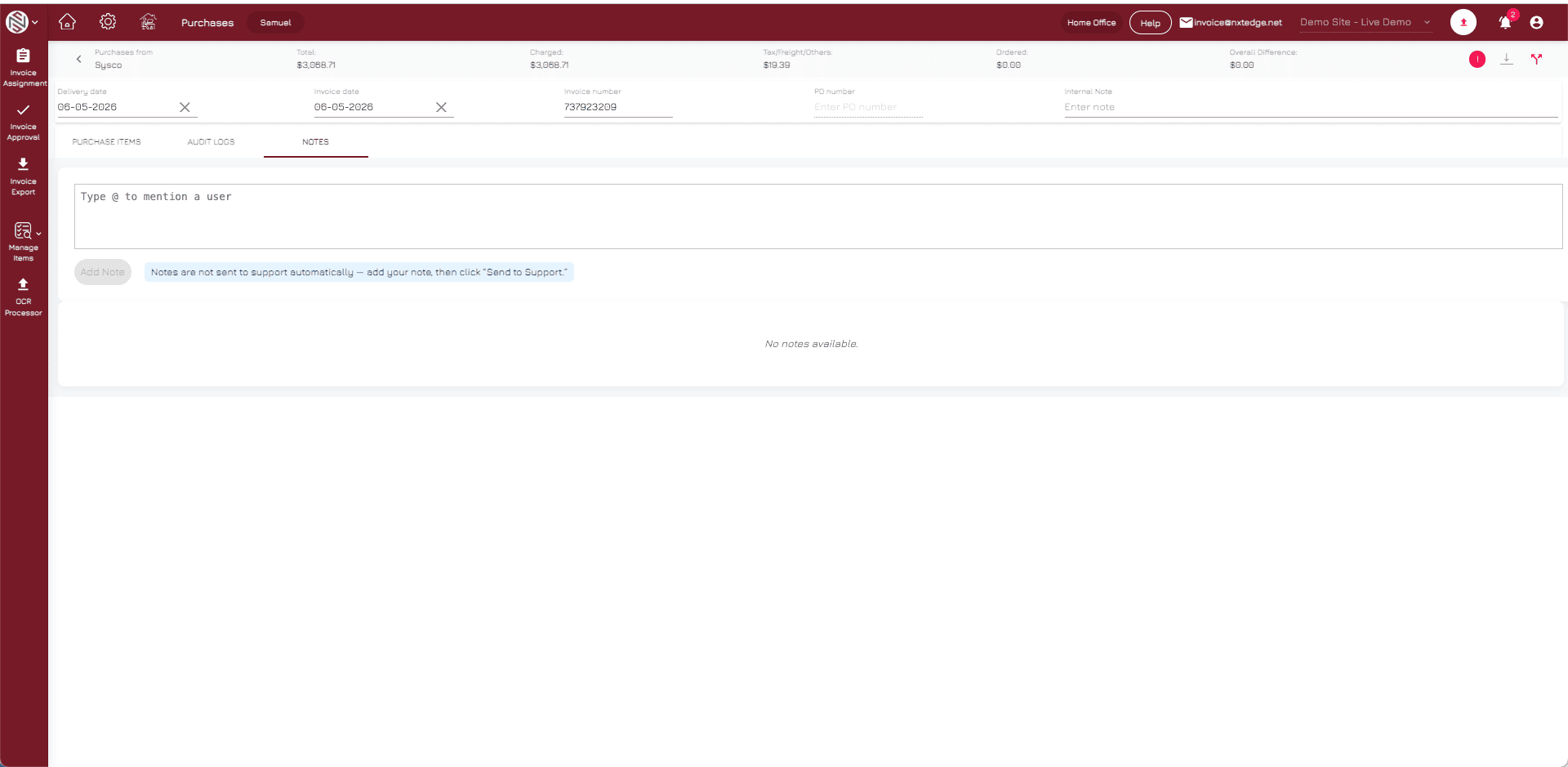
Task: Open Manage Items in the sidebar
Action: pyautogui.click(x=24, y=242)
